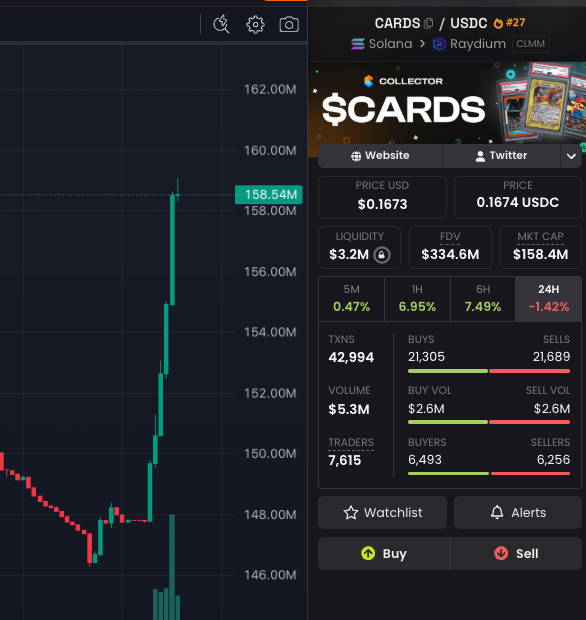The image size is (586, 620).
Task: Click the tallest green volume bar
Action: [x=172, y=567]
